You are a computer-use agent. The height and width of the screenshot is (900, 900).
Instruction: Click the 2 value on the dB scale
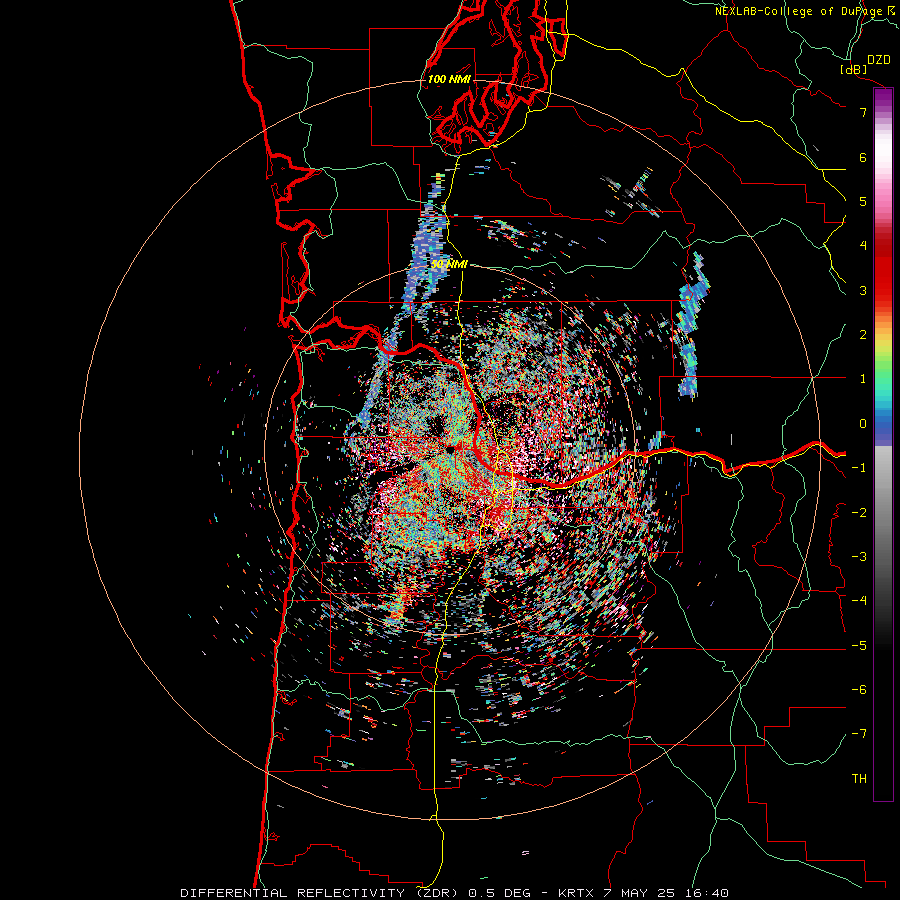tap(863, 335)
